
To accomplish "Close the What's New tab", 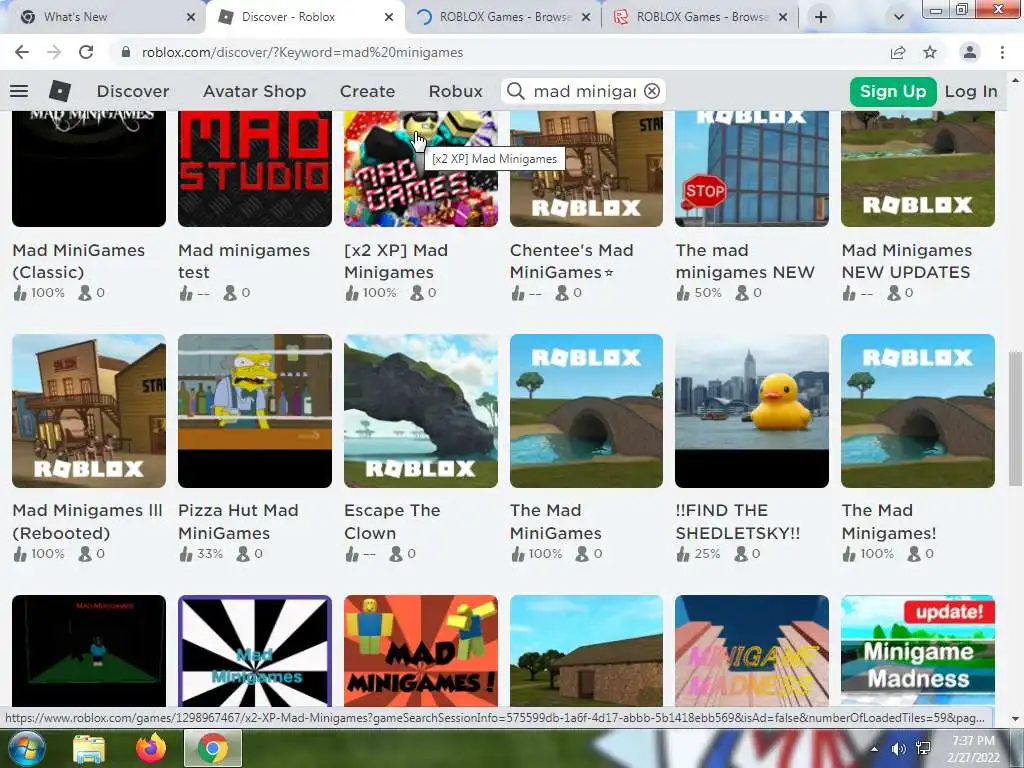I will (191, 17).
